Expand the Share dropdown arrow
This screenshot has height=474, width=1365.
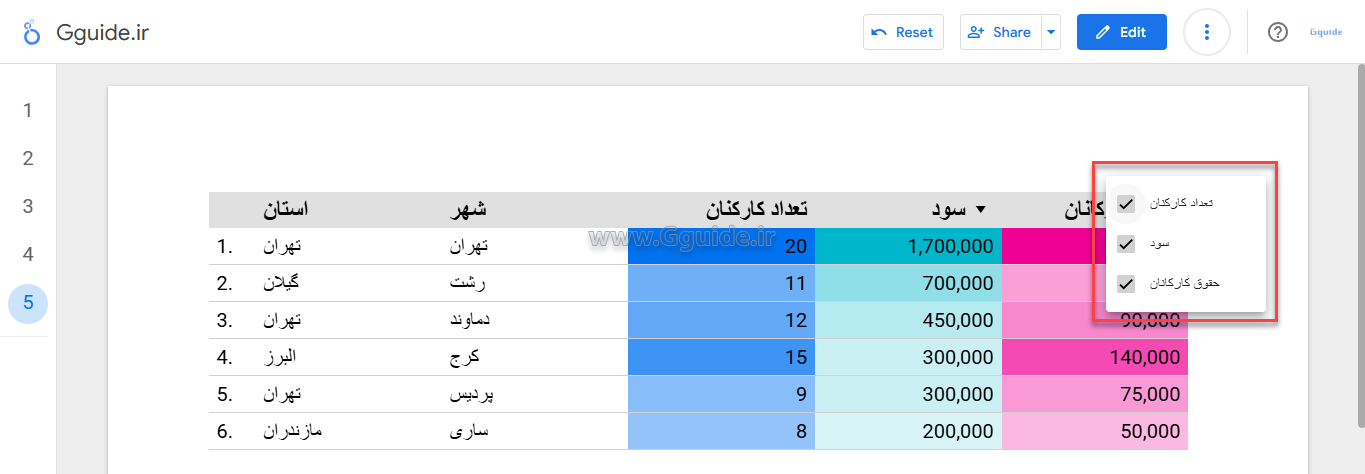click(1050, 32)
